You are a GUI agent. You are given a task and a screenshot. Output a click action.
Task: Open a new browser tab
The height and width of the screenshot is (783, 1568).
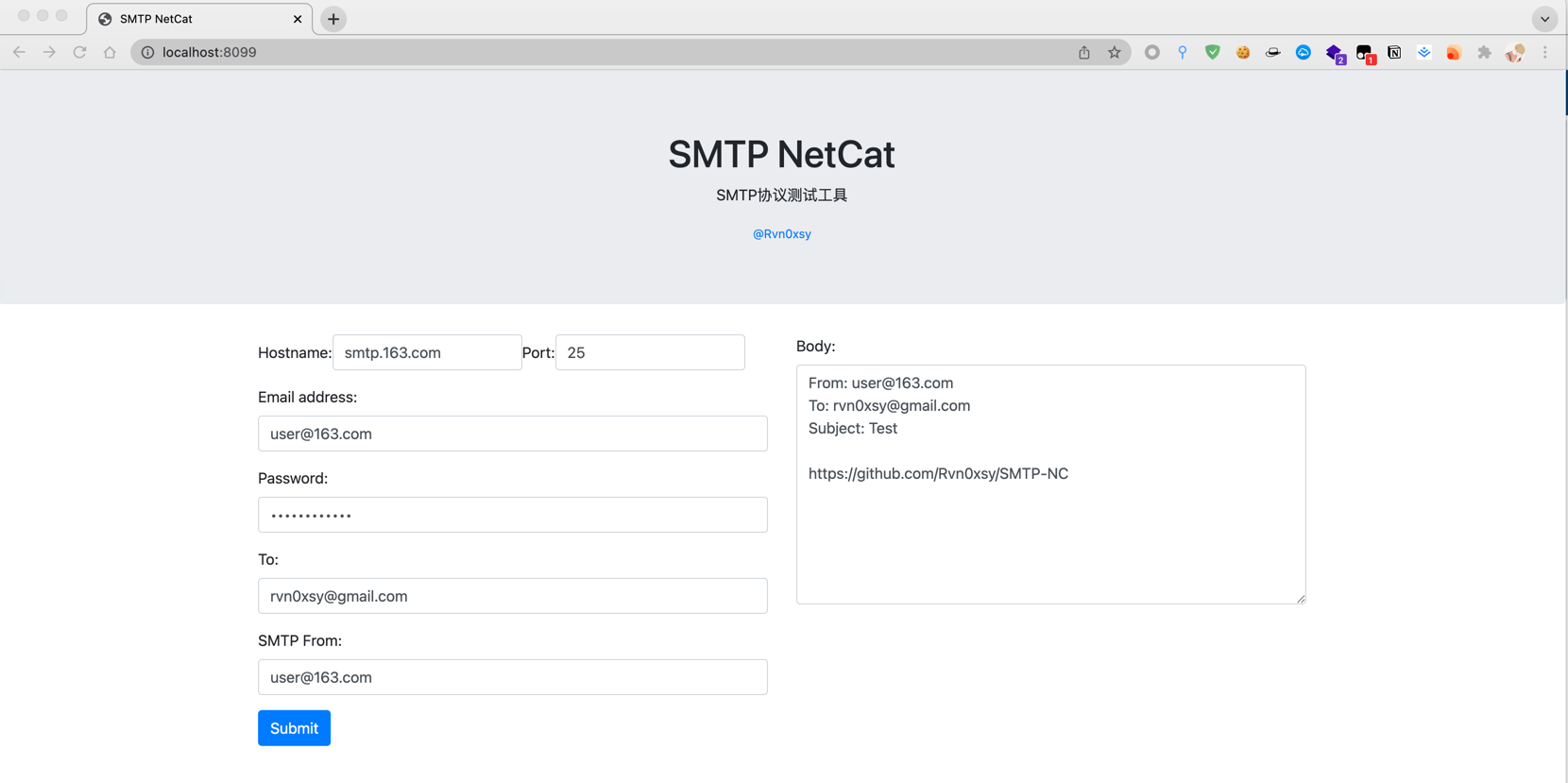coord(333,19)
